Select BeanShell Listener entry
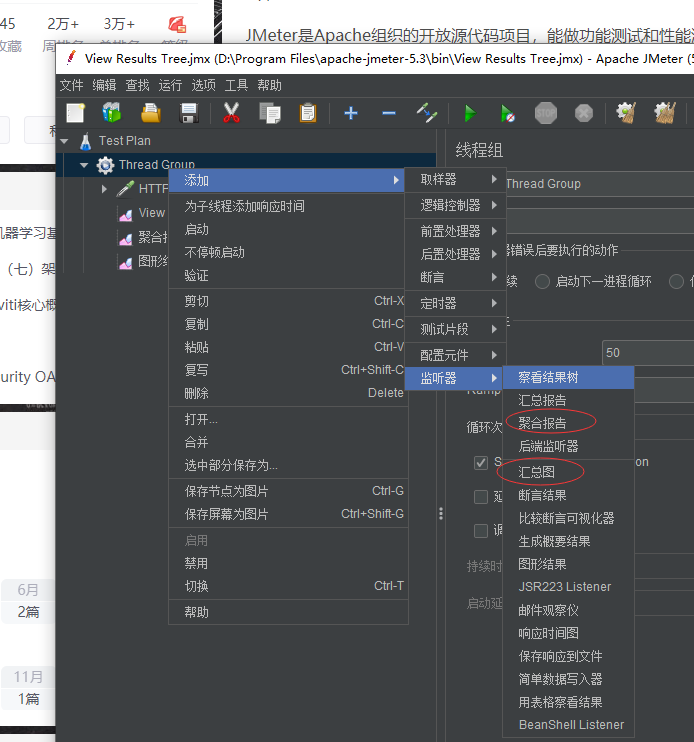The width and height of the screenshot is (694, 742). [568, 725]
